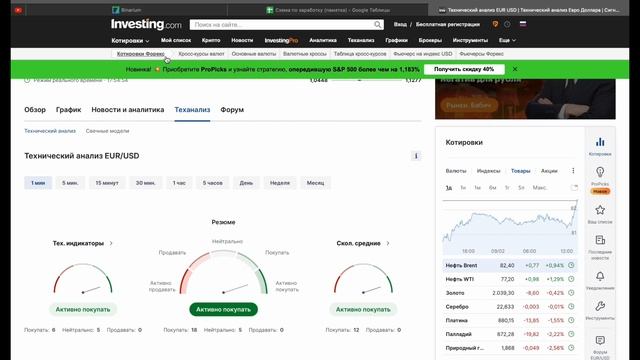Viewport: 640px width, 360px height.
Task: Select the Неделя timeframe
Action: pos(280,183)
